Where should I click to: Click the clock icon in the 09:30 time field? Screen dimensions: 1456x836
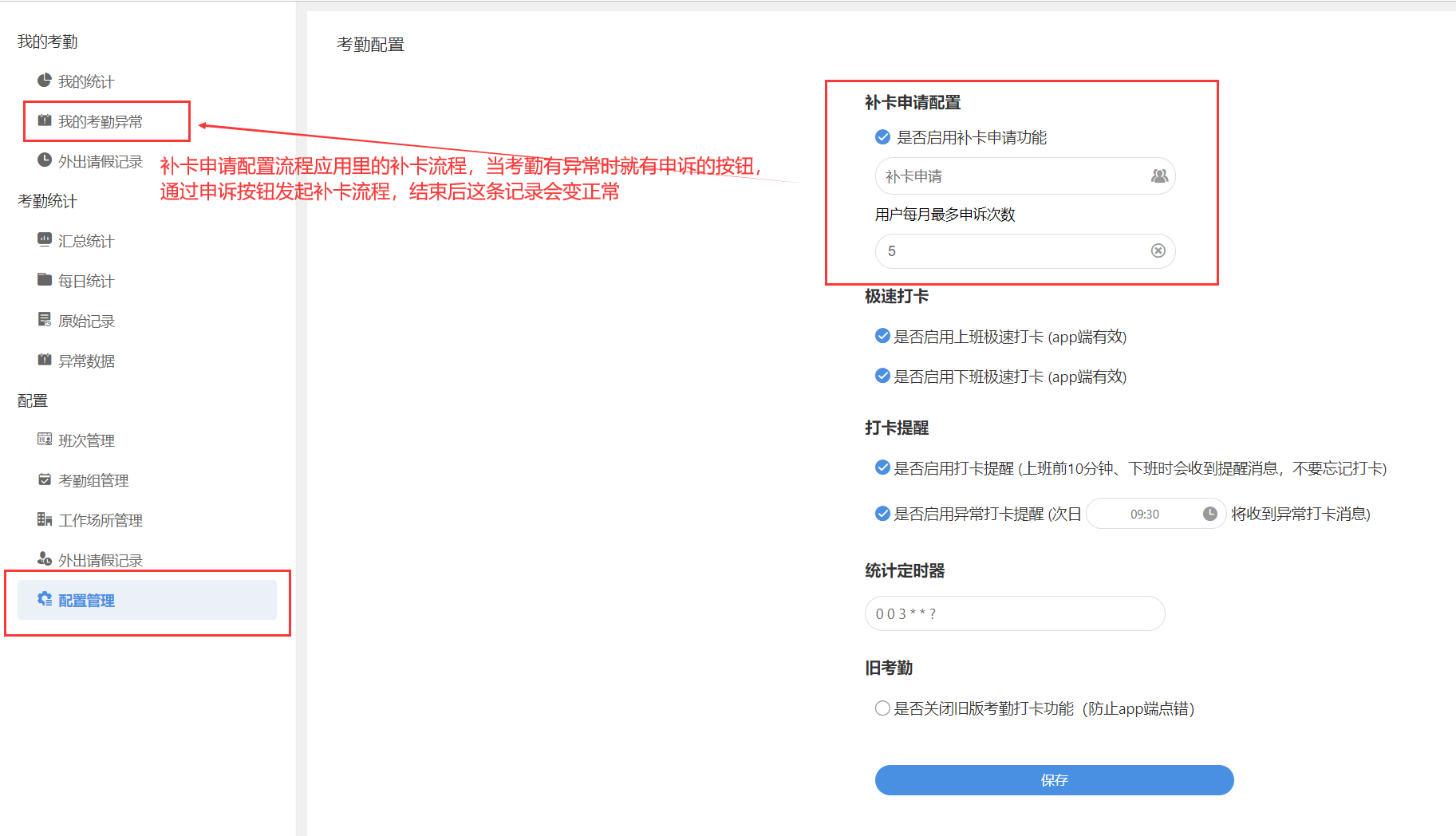point(1209,514)
